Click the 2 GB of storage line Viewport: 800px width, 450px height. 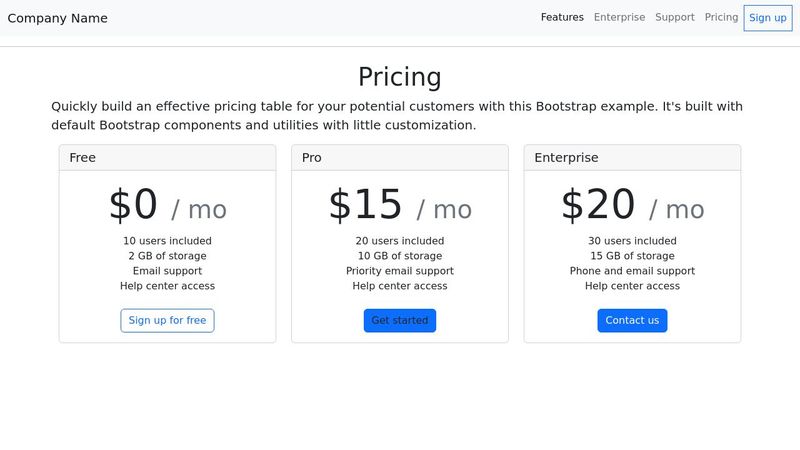[x=167, y=256]
